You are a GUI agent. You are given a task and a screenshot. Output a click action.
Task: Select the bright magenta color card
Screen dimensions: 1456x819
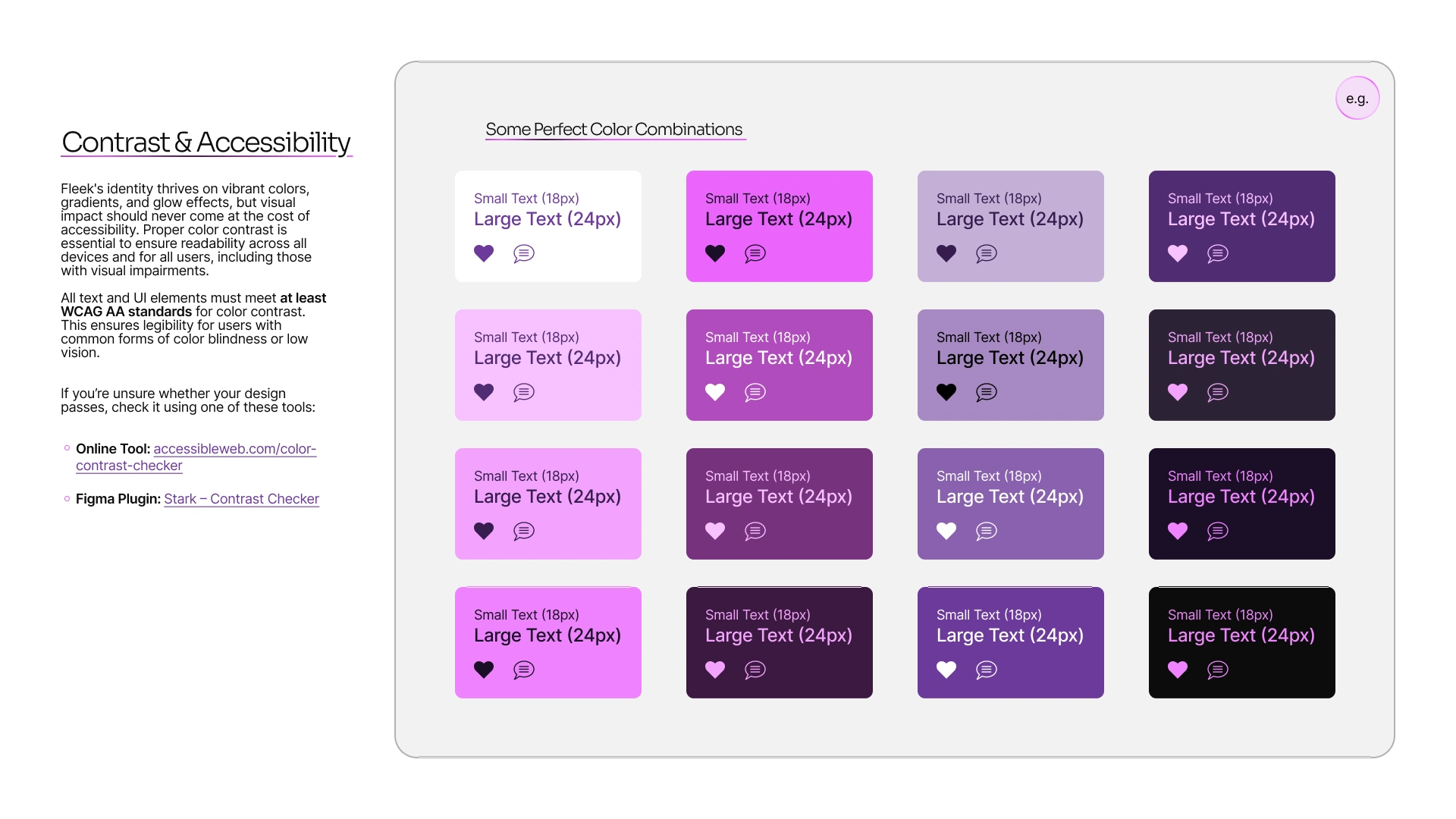[779, 226]
